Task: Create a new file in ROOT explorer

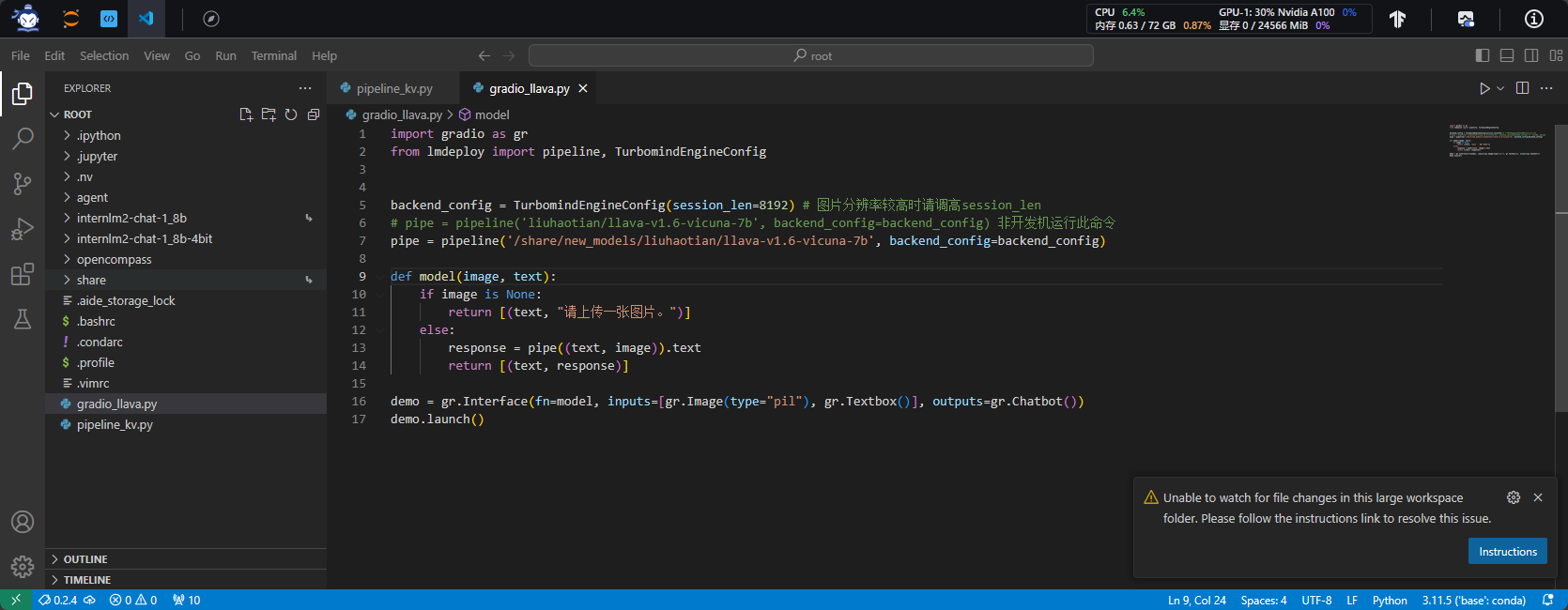Action: [x=246, y=114]
